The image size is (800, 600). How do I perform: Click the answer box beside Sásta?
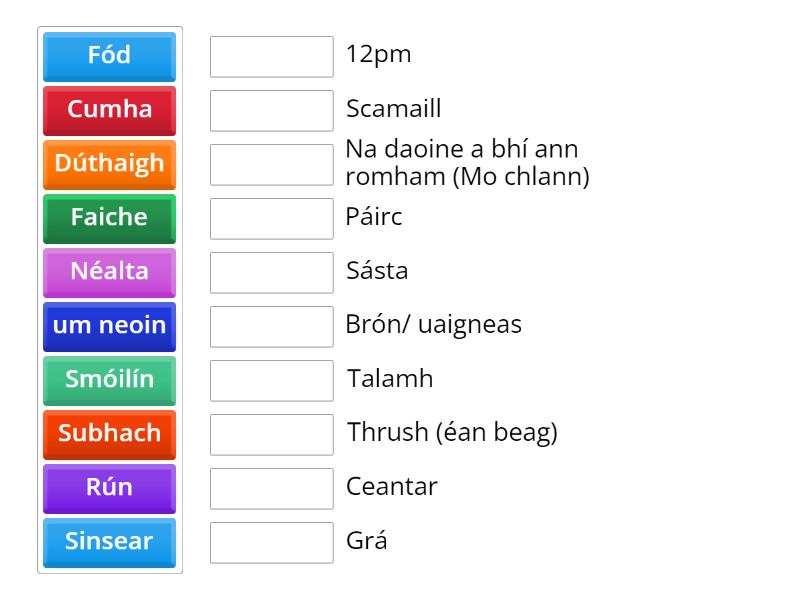(271, 272)
